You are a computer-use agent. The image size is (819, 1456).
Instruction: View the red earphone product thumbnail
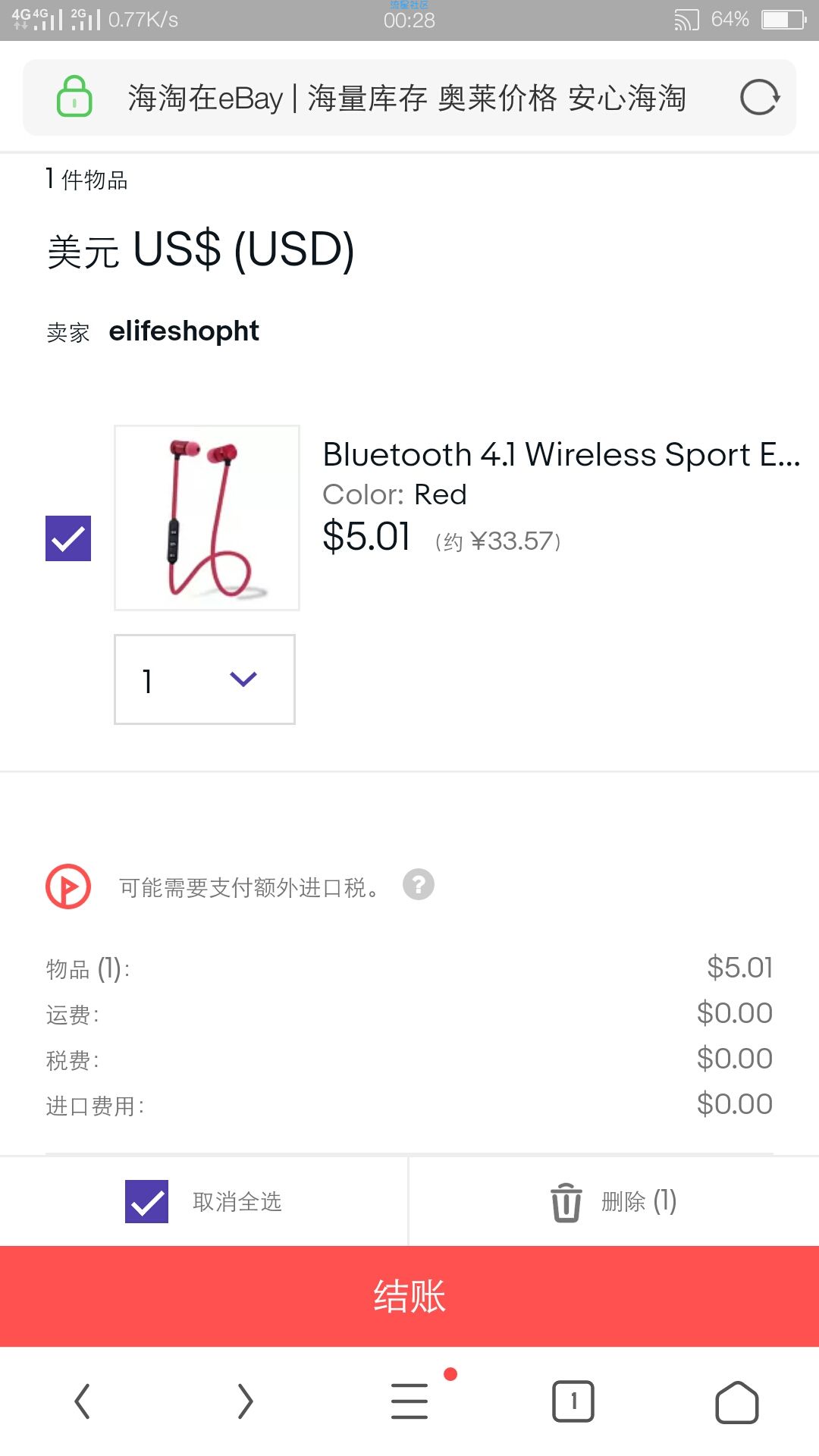point(207,518)
